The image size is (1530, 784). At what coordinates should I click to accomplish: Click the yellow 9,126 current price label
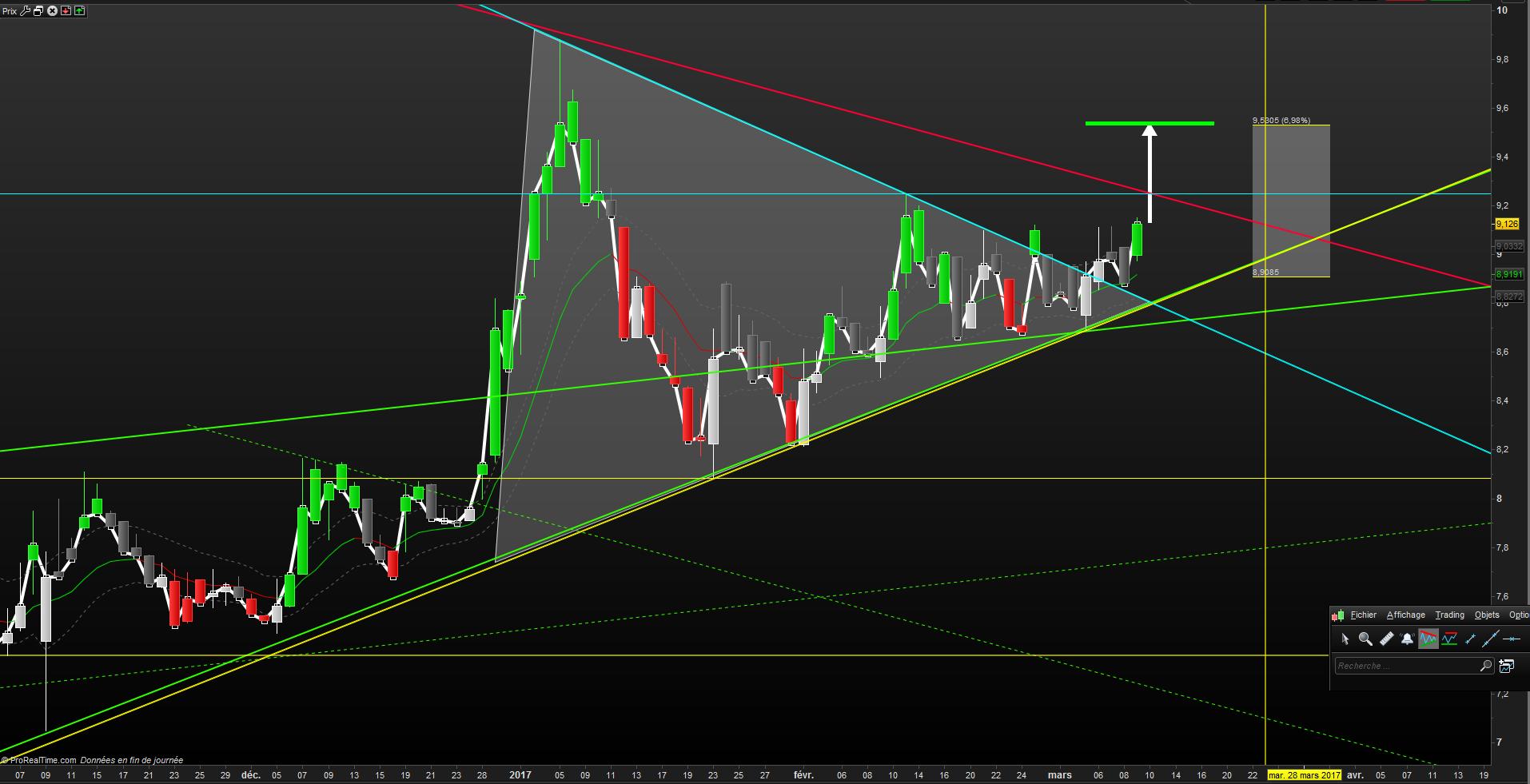[x=1508, y=225]
